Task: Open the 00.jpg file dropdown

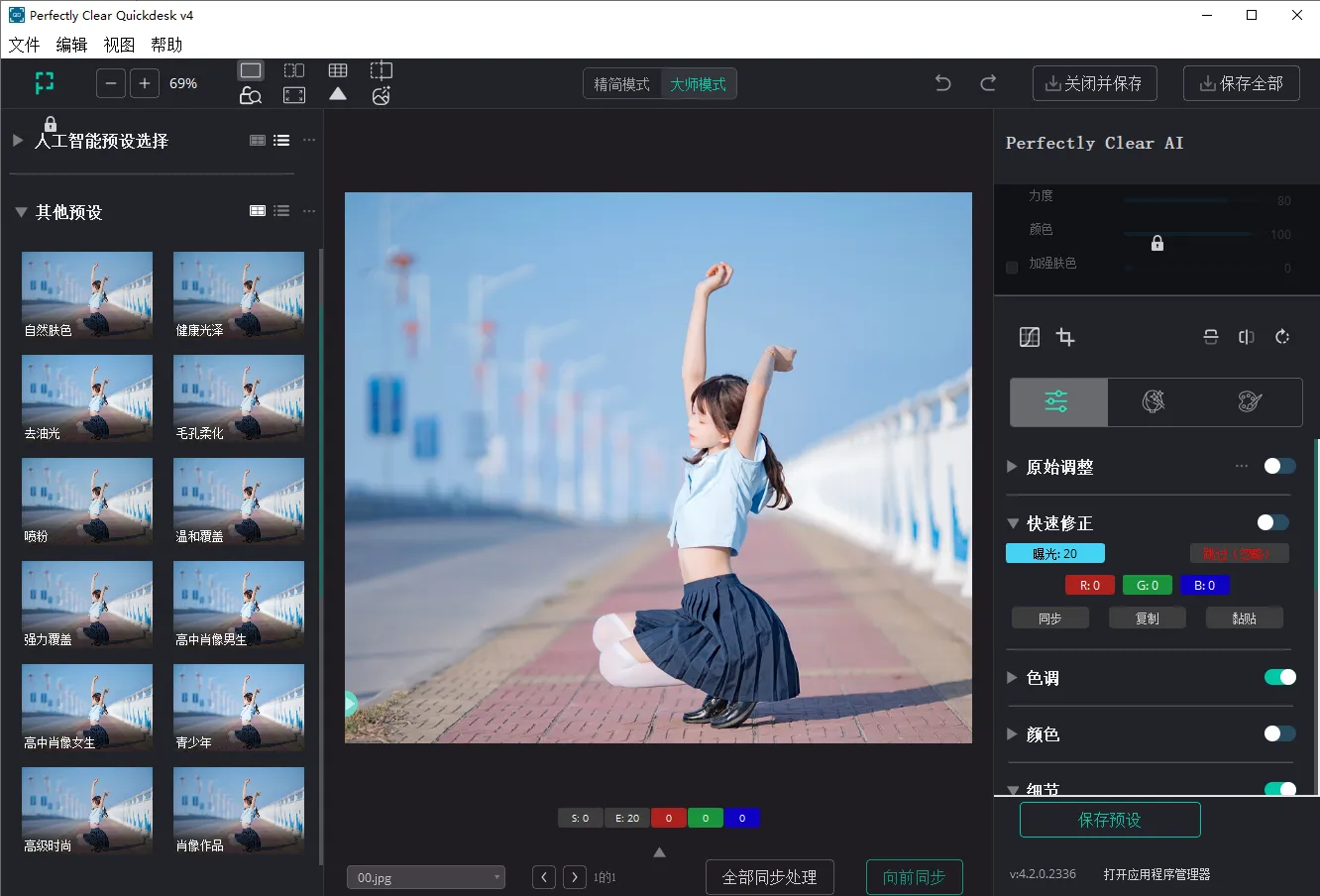Action: click(x=426, y=877)
